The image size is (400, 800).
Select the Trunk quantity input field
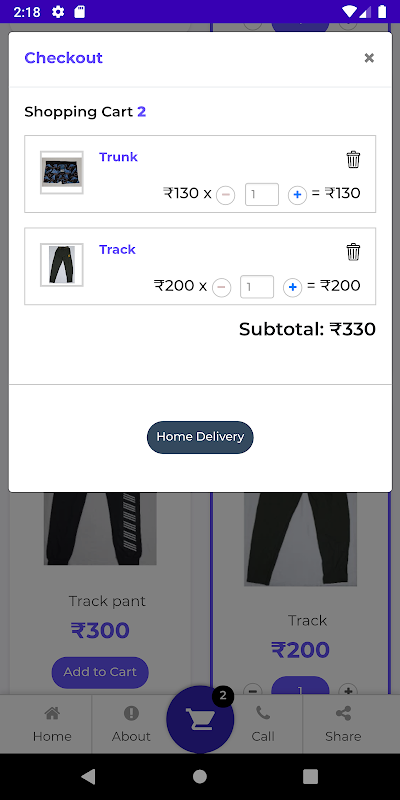click(x=262, y=194)
